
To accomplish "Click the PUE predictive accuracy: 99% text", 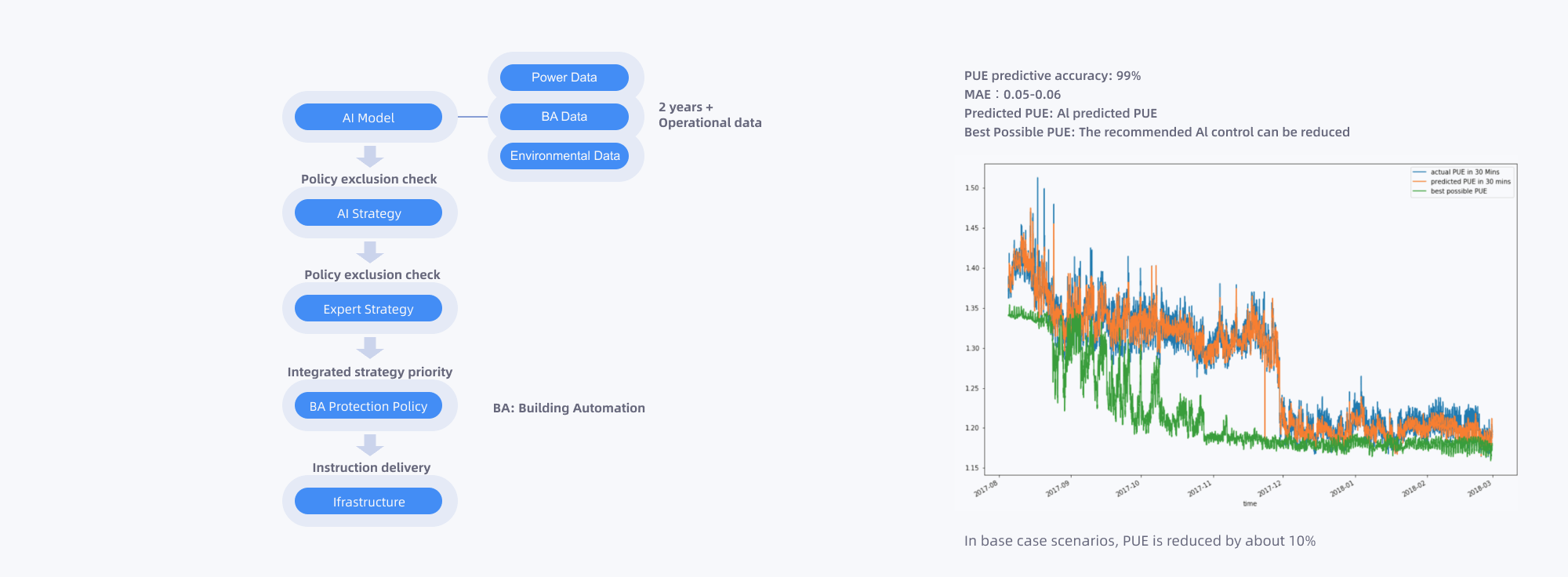I will pyautogui.click(x=1052, y=75).
